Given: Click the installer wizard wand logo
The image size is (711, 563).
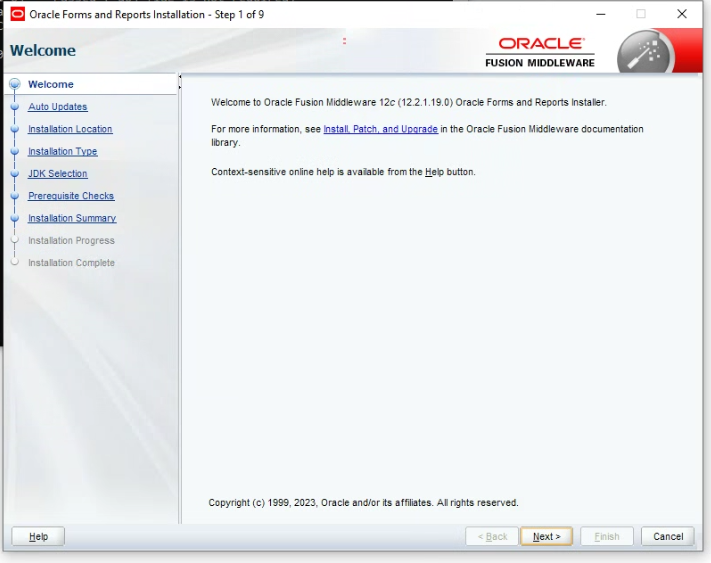Looking at the screenshot, I should (645, 52).
